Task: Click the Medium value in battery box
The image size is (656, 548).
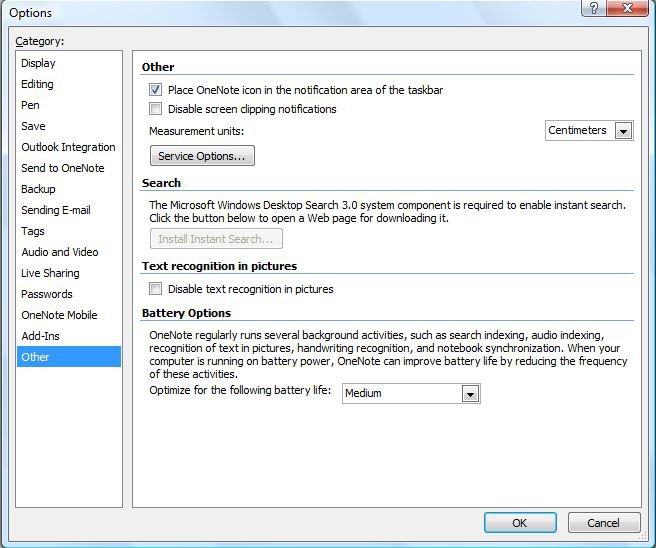Action: click(x=363, y=393)
